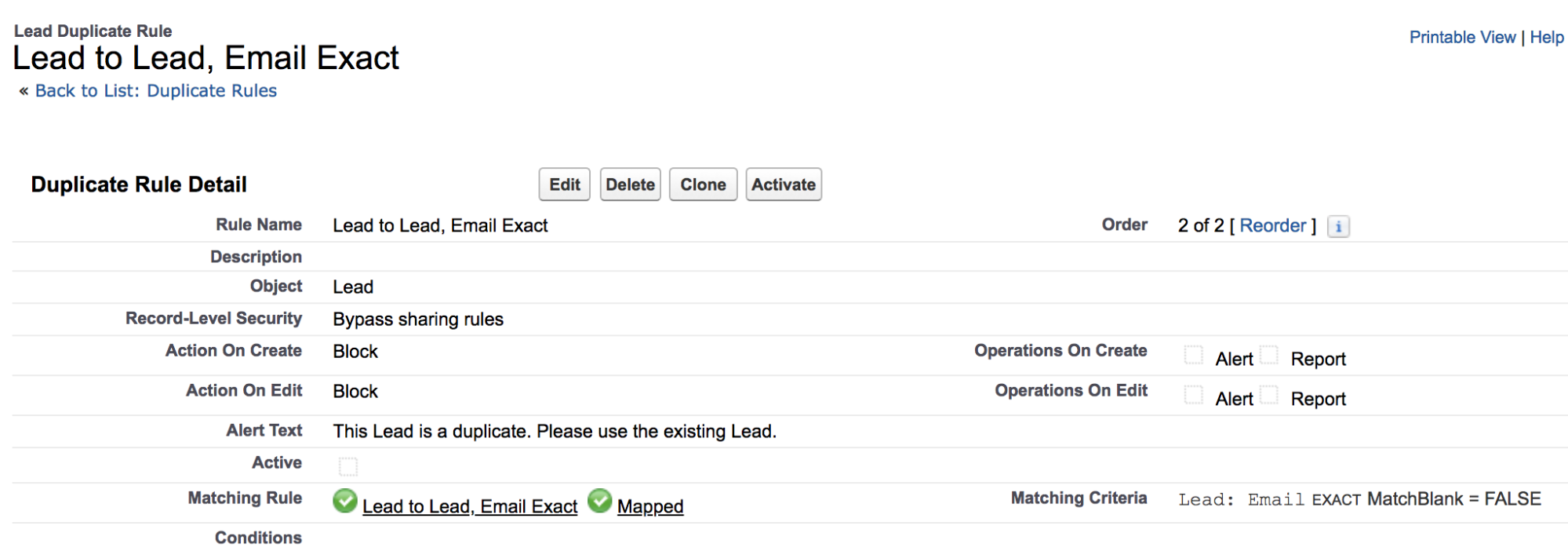Click the Order info icon
This screenshot has width=1568, height=555.
click(x=1338, y=227)
